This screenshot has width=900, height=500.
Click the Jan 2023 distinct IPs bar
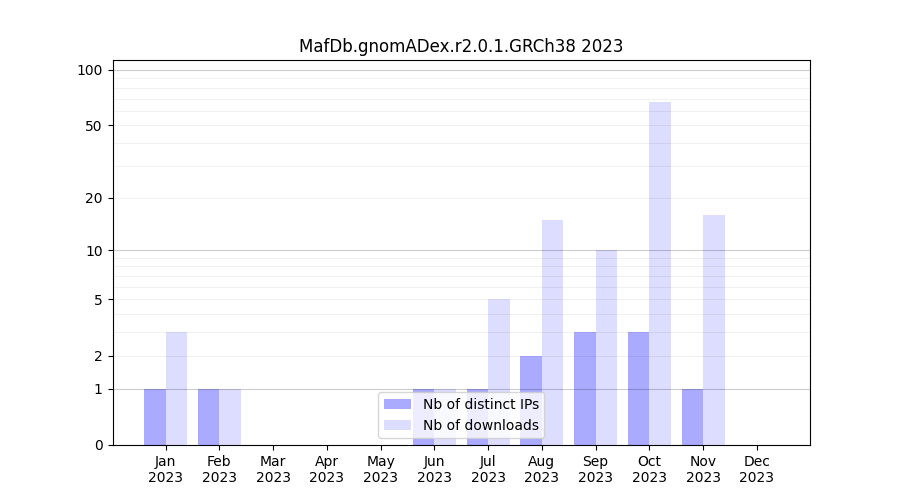pyautogui.click(x=155, y=417)
